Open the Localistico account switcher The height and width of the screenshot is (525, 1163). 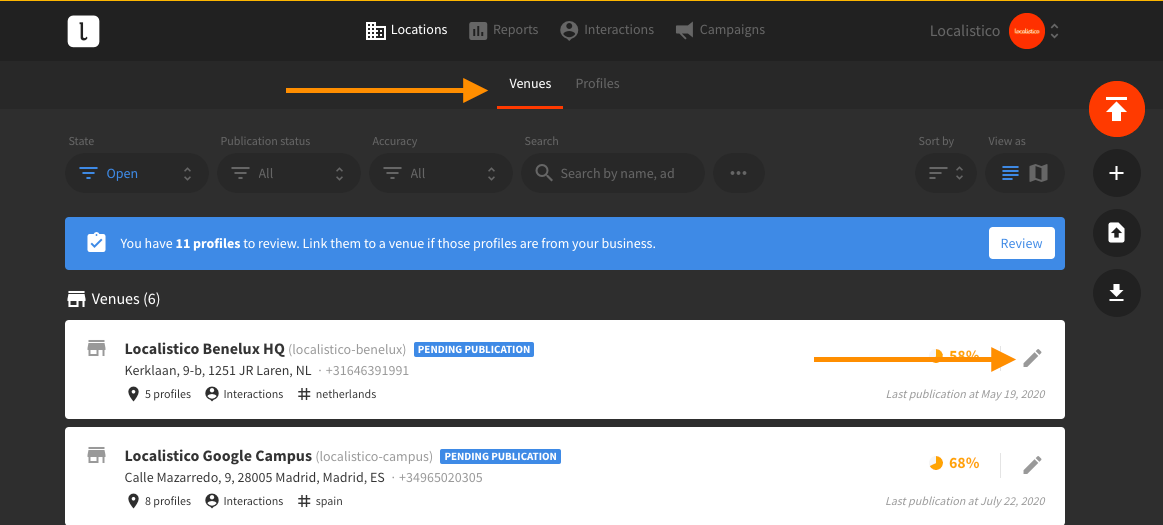(x=995, y=32)
